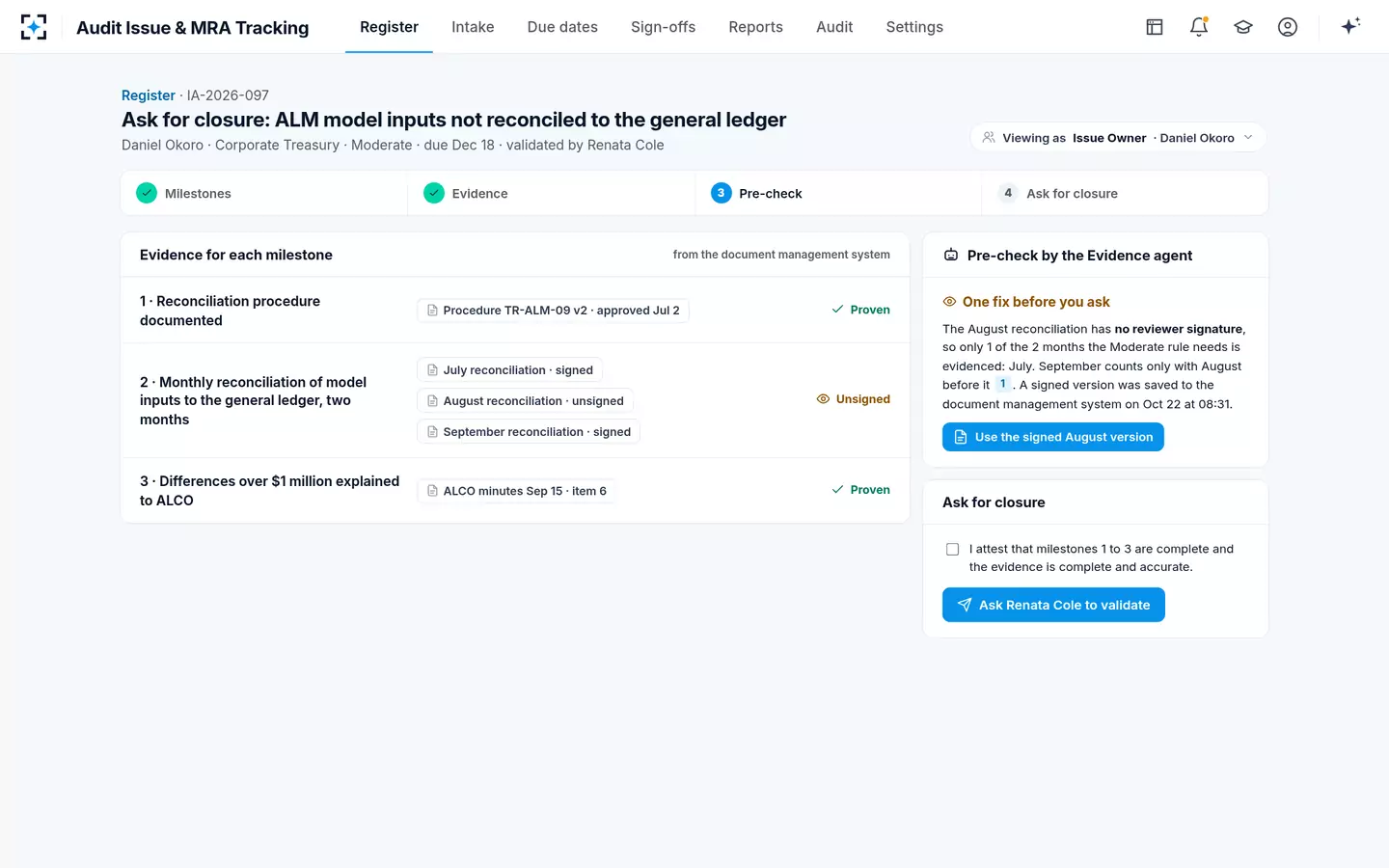Click the Evidence agent robot icon
The width and height of the screenshot is (1389, 868).
tap(951, 256)
